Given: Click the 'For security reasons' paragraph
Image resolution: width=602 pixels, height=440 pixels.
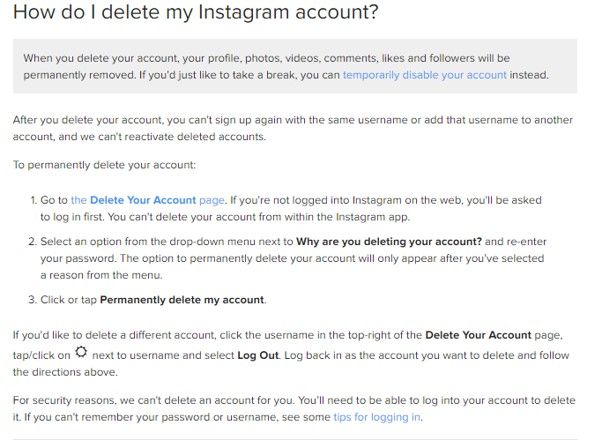Looking at the screenshot, I should click(294, 409).
